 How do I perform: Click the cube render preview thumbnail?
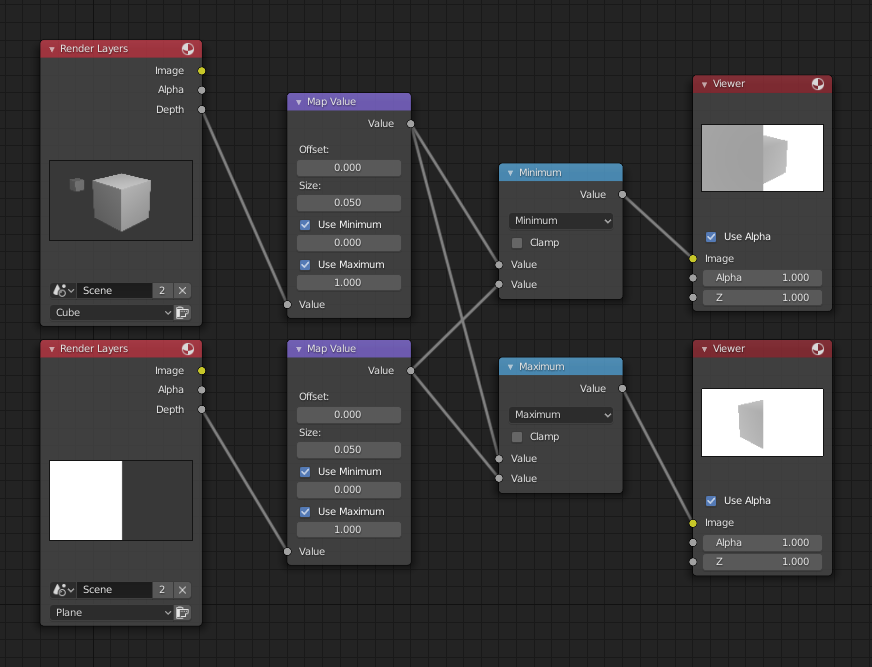point(120,199)
